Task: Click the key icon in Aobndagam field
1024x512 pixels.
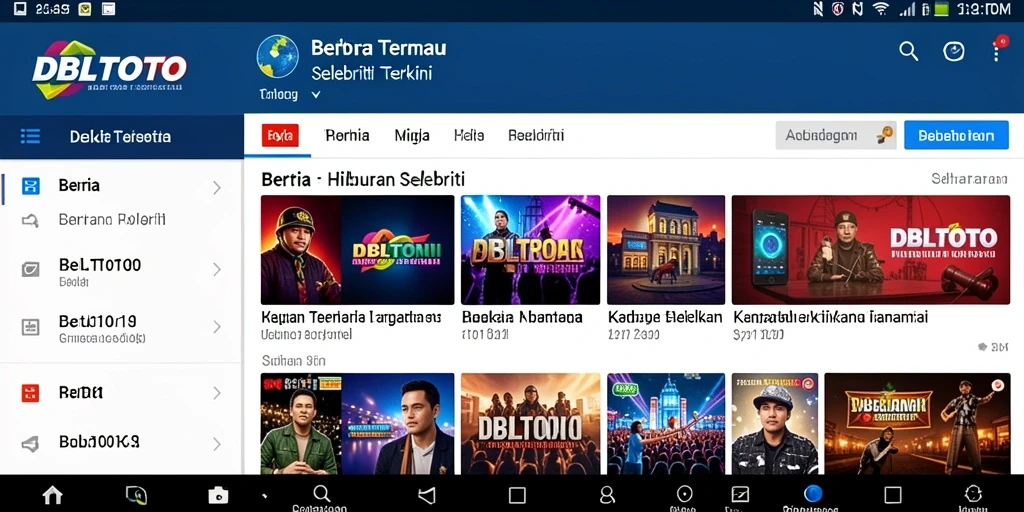Action: [x=884, y=135]
